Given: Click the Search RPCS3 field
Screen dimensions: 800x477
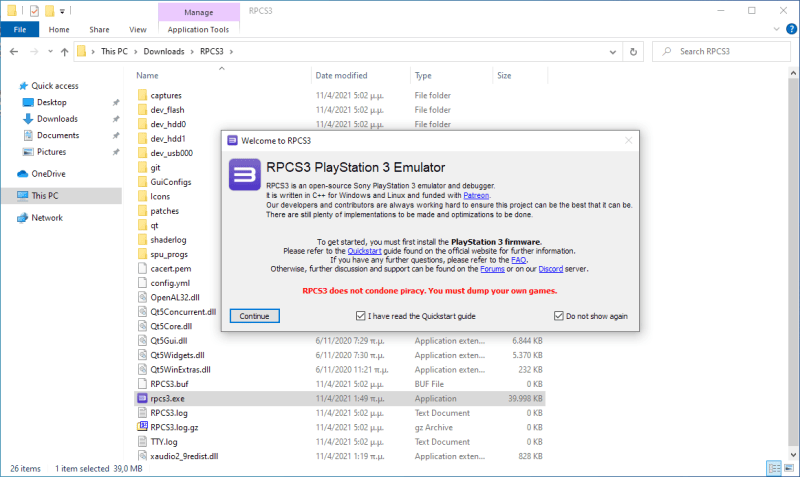Looking at the screenshot, I should (721, 52).
